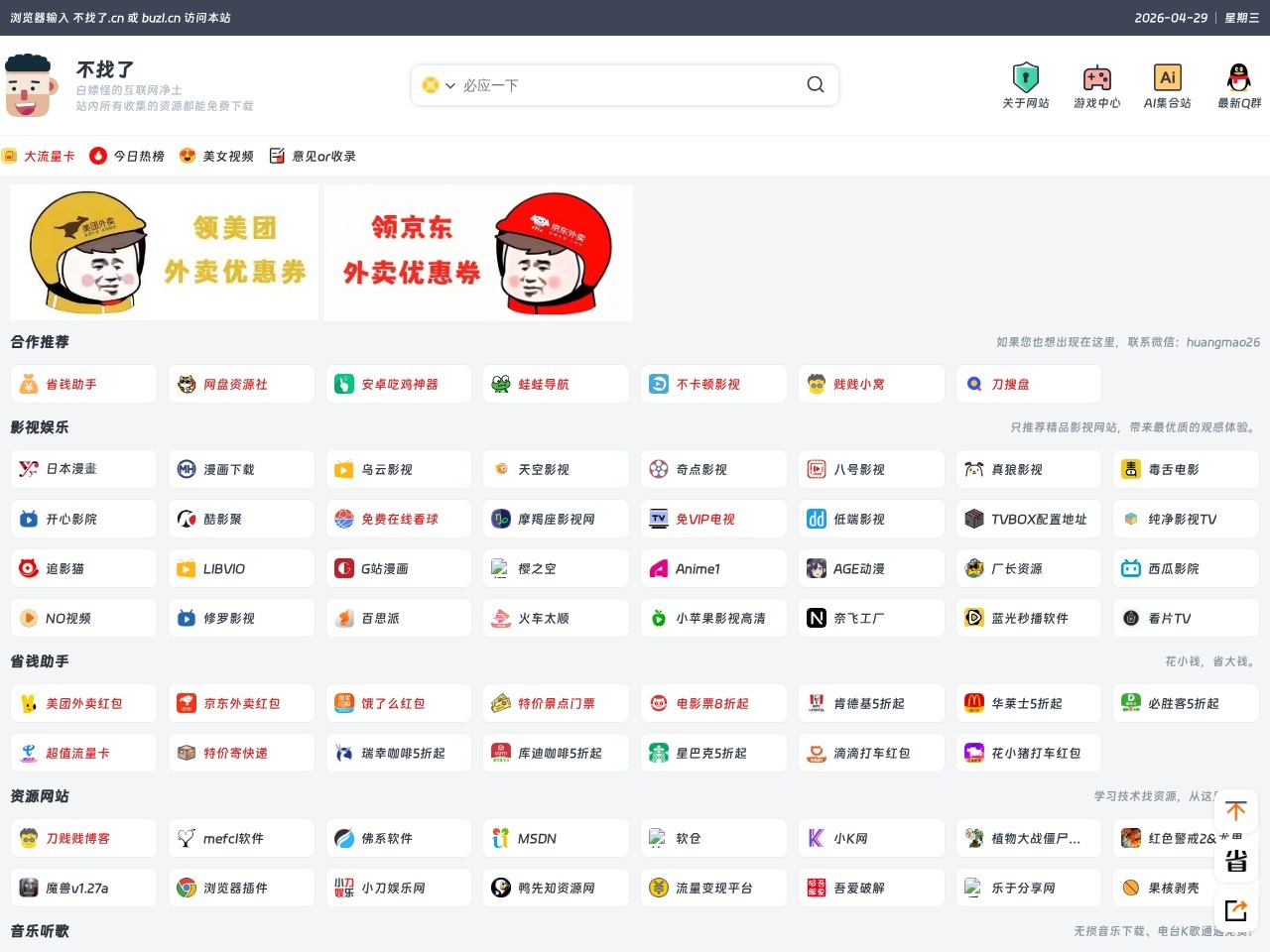Viewport: 1270px width, 952px height.
Task: Click the 西瓜影院 icon
Action: pos(1131,569)
